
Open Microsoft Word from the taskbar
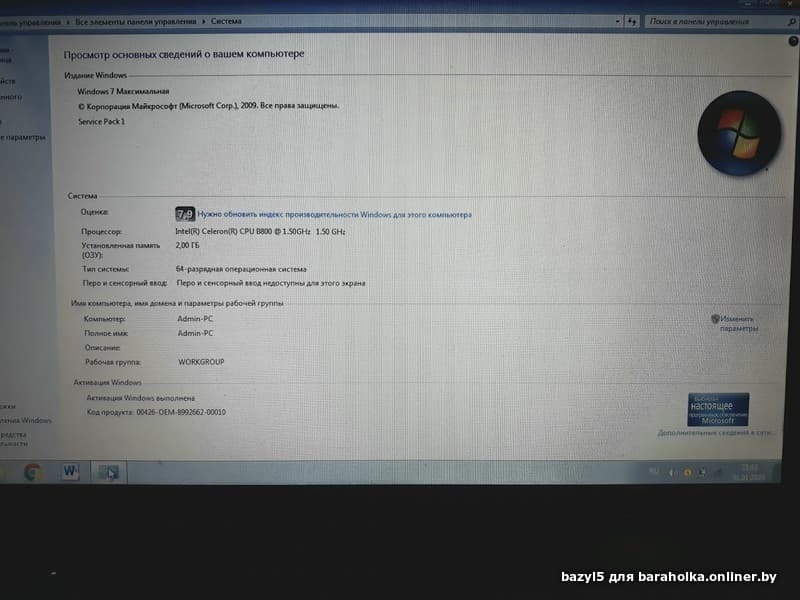click(70, 471)
